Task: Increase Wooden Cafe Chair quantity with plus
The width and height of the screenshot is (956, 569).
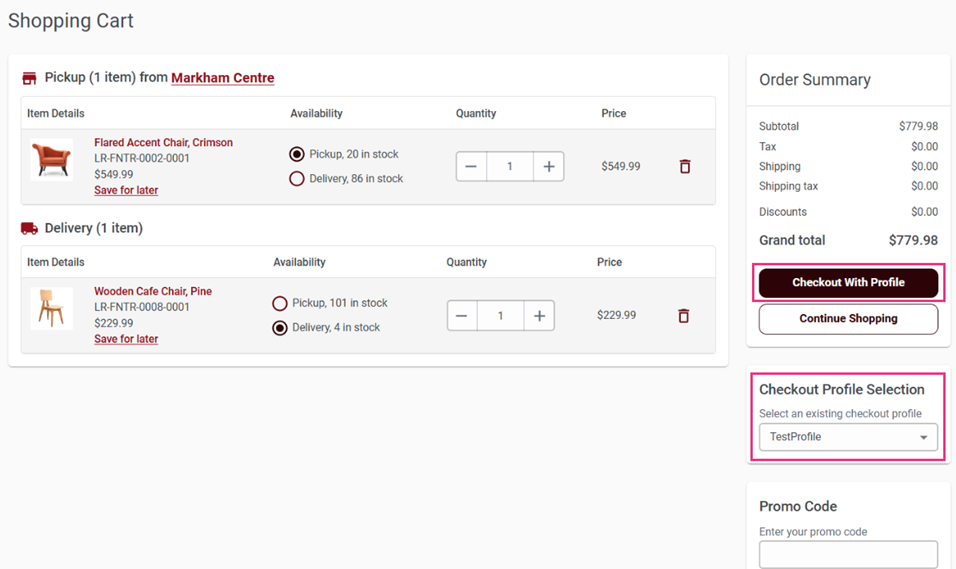Action: point(539,316)
